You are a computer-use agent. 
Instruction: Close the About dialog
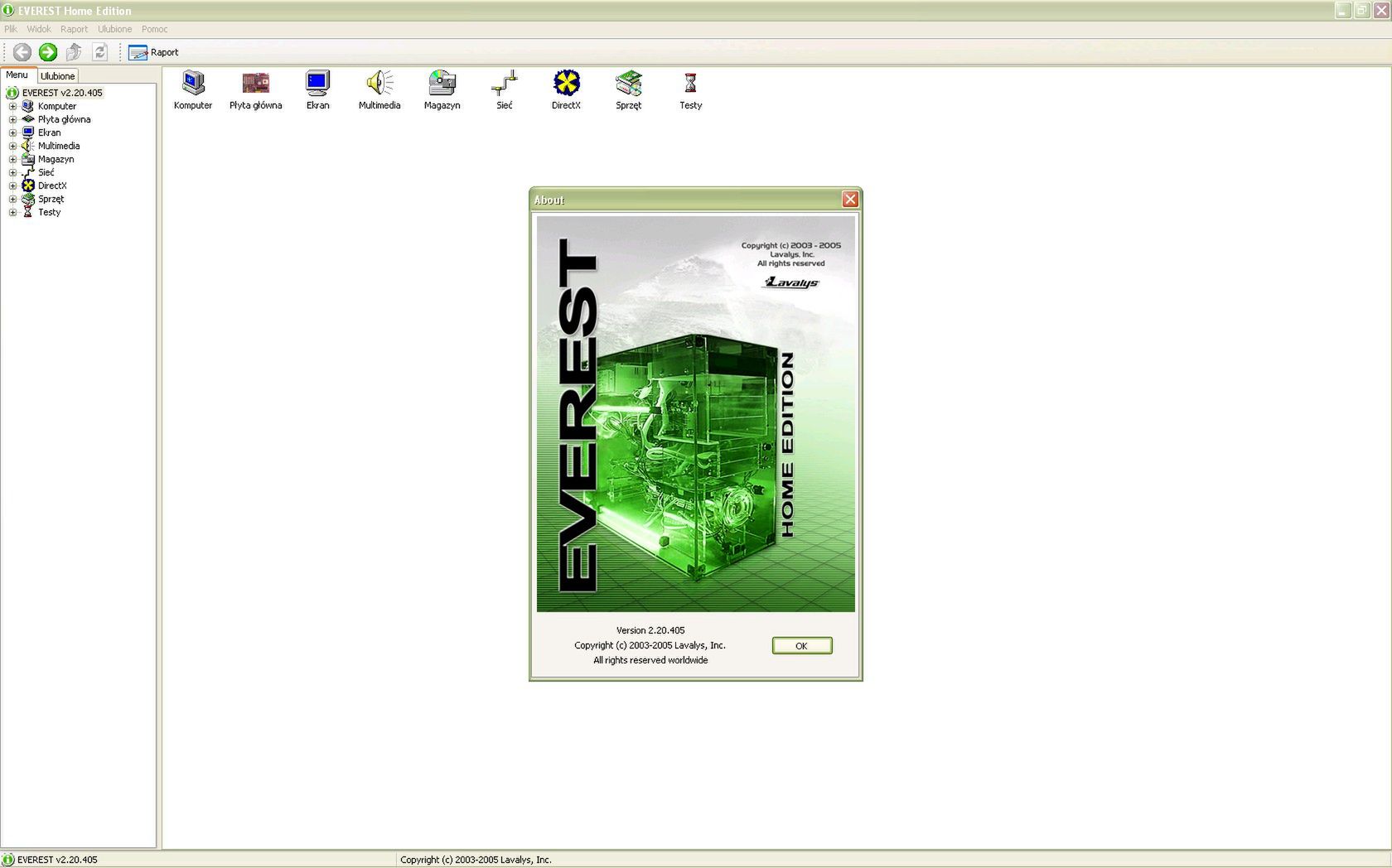[850, 200]
